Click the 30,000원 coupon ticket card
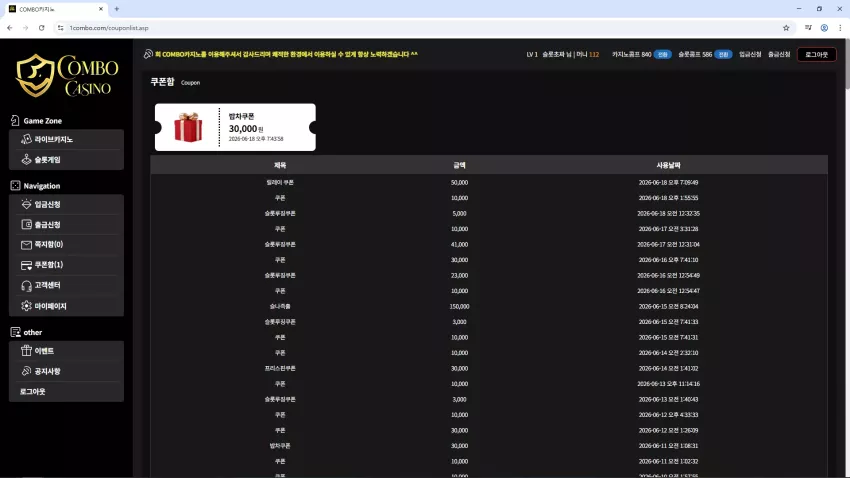Image resolution: width=850 pixels, height=478 pixels. click(235, 127)
